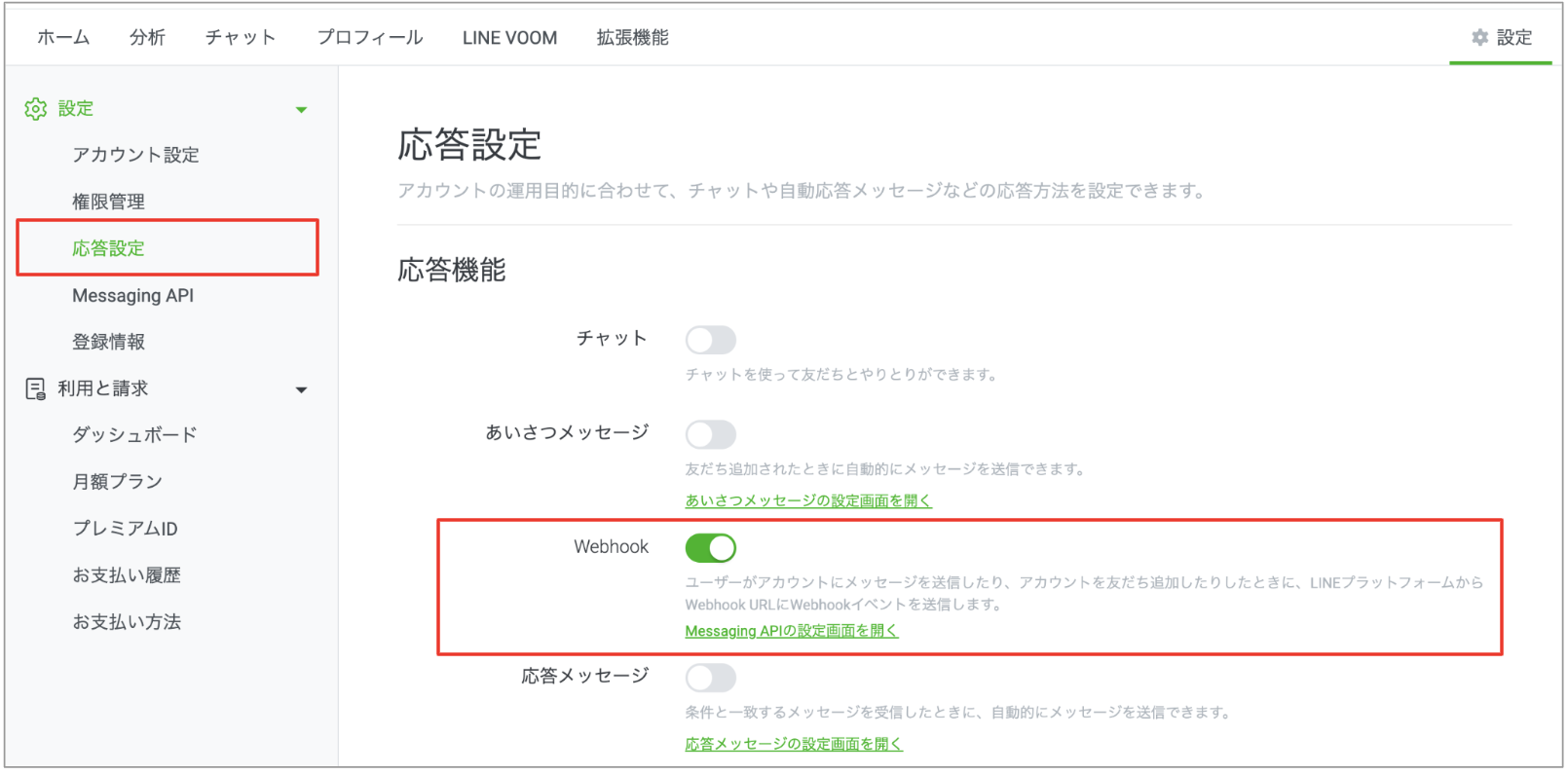Click the gear icon beside top-right 設定
This screenshot has height=775, width=1568.
(x=1479, y=37)
